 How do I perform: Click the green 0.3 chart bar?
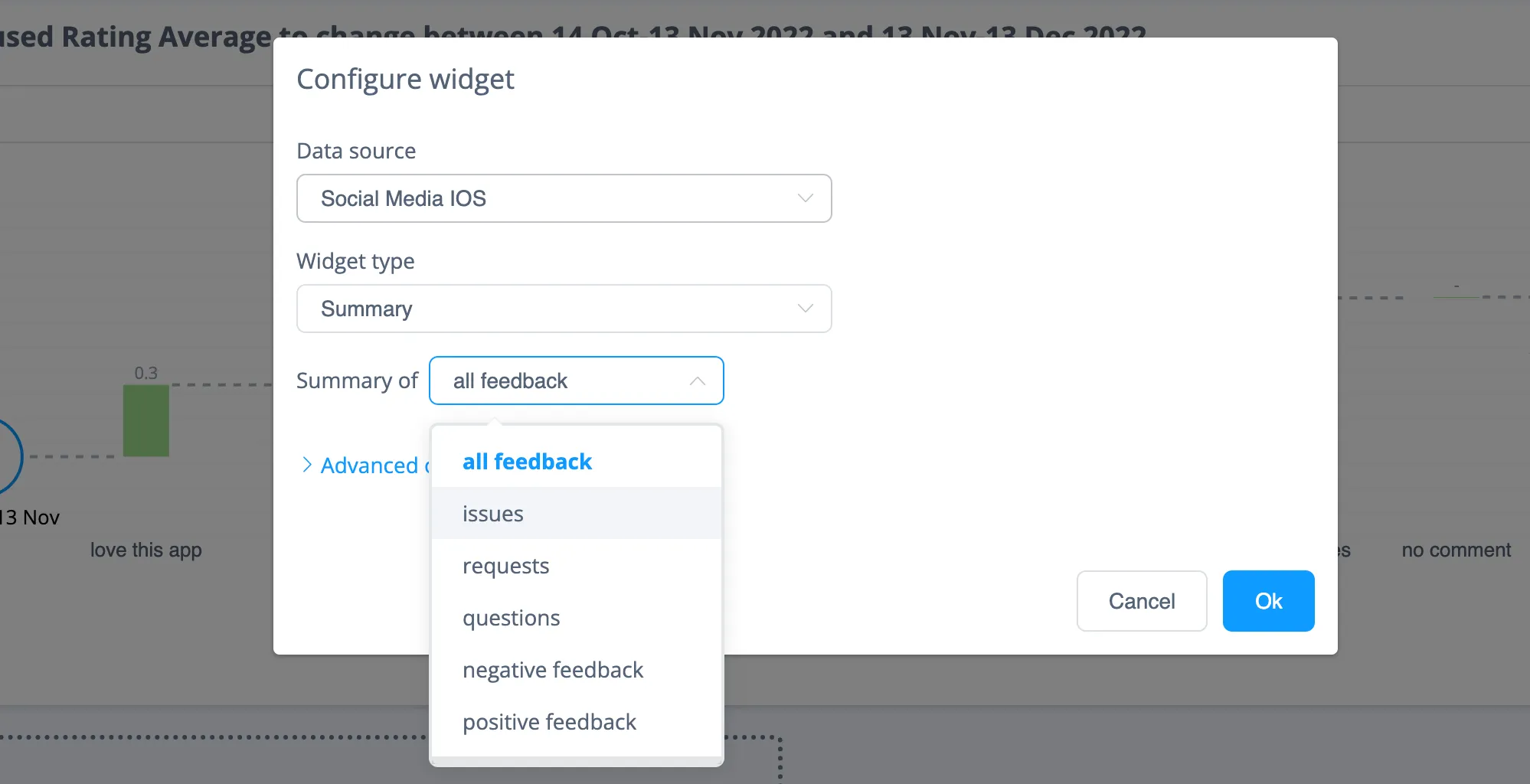pos(145,420)
